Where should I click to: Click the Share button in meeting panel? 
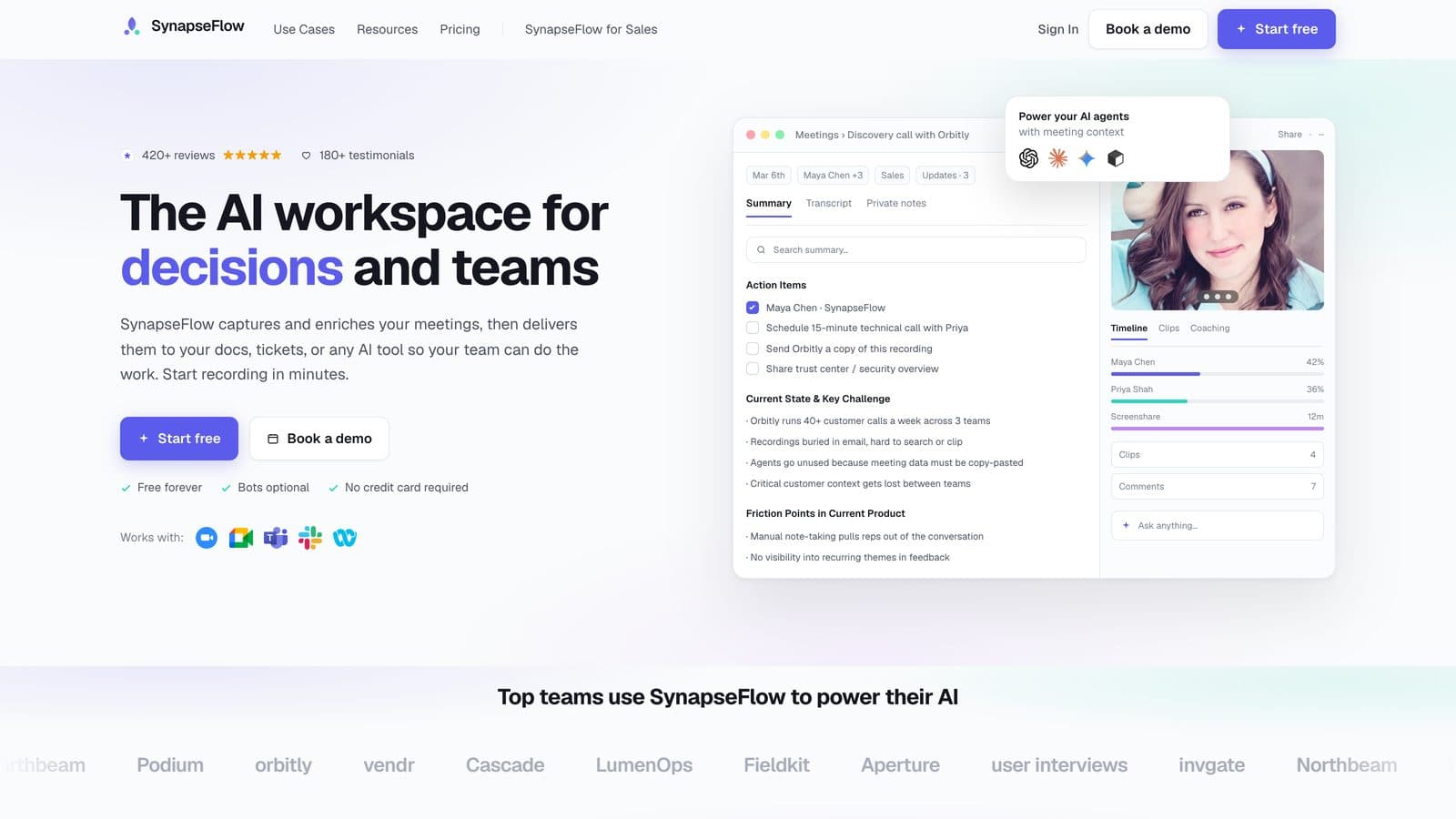(x=1289, y=135)
